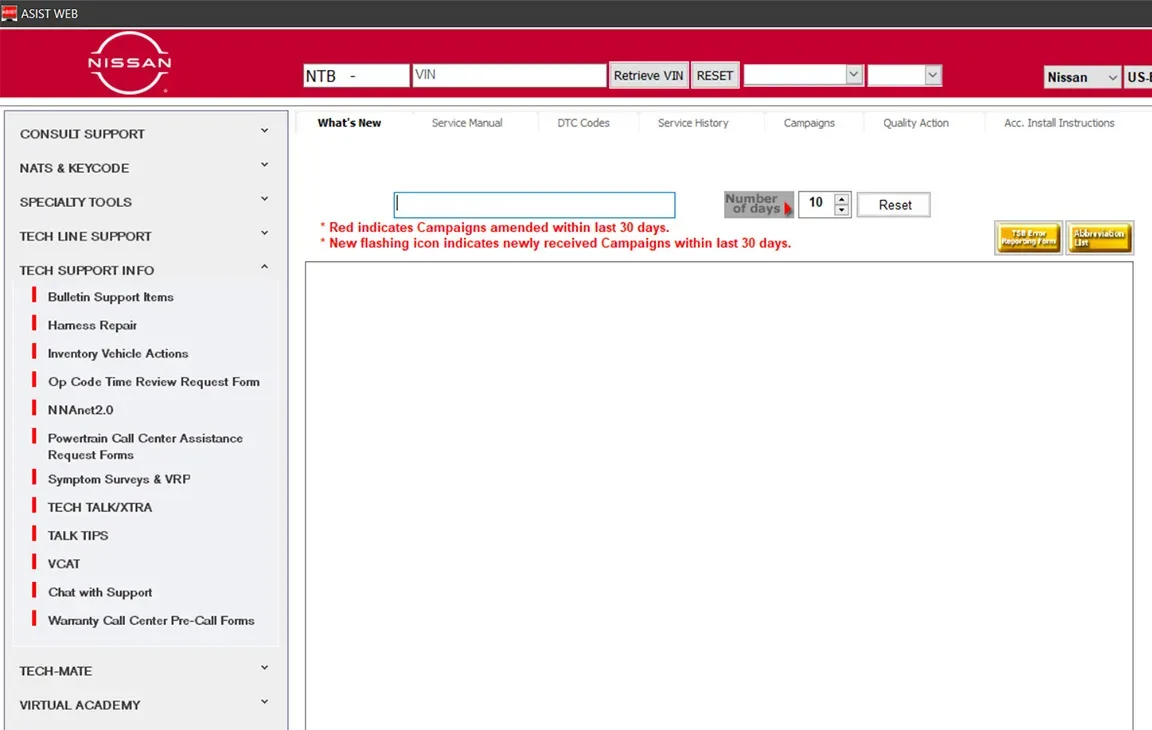Open Op Code Time Review Request Form
This screenshot has height=730, width=1152.
point(154,381)
